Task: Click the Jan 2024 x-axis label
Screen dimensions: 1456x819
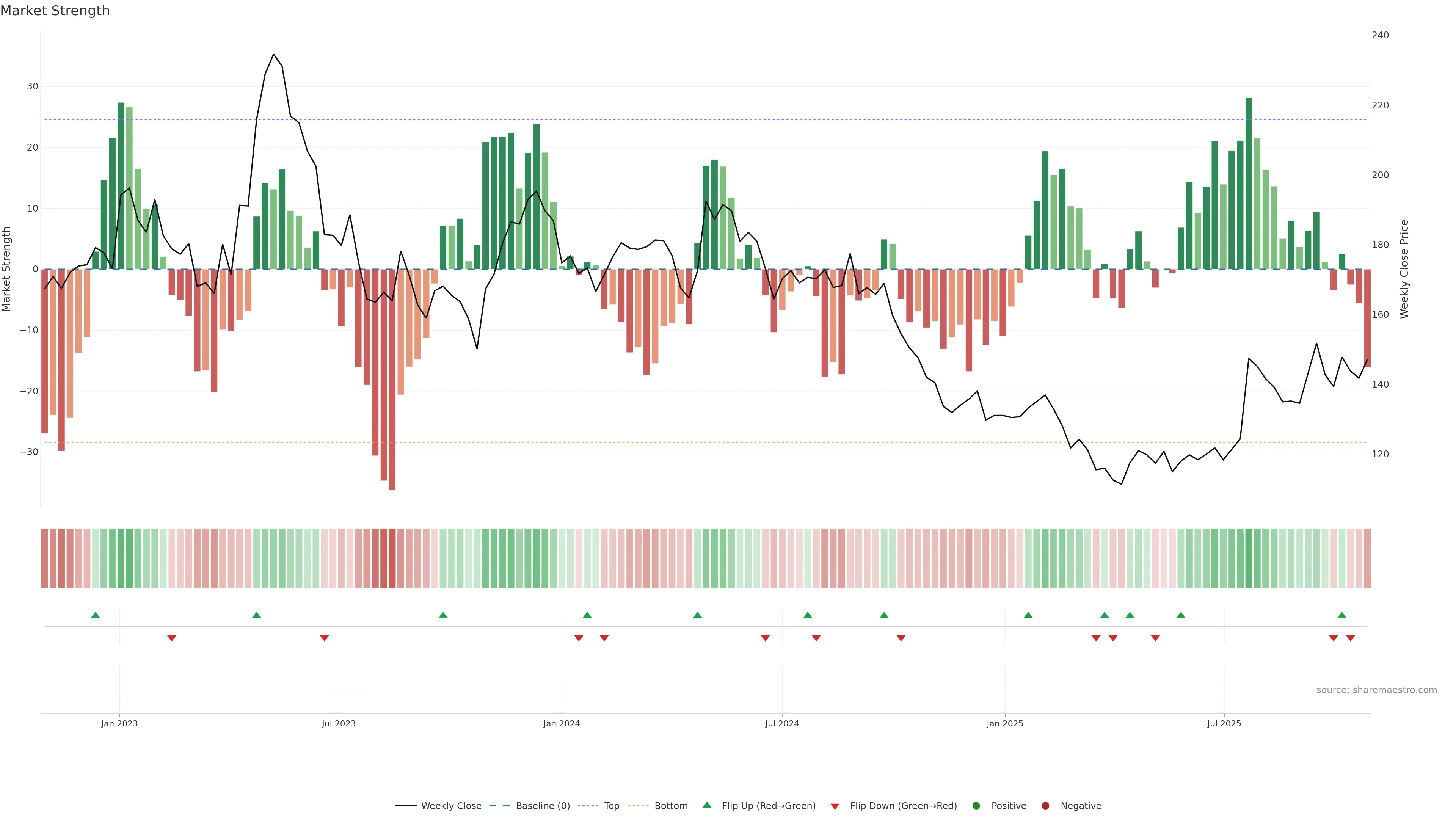Action: tap(561, 723)
